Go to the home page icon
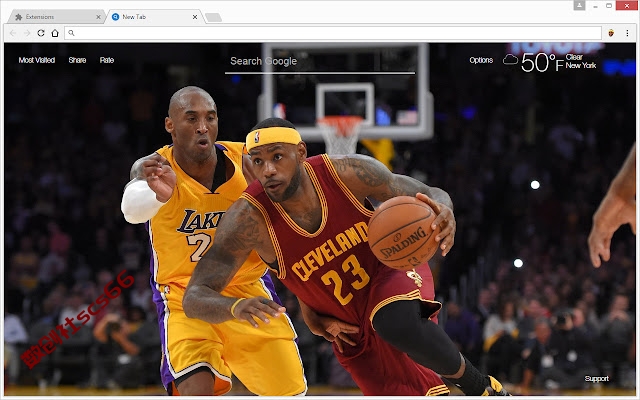 55,33
